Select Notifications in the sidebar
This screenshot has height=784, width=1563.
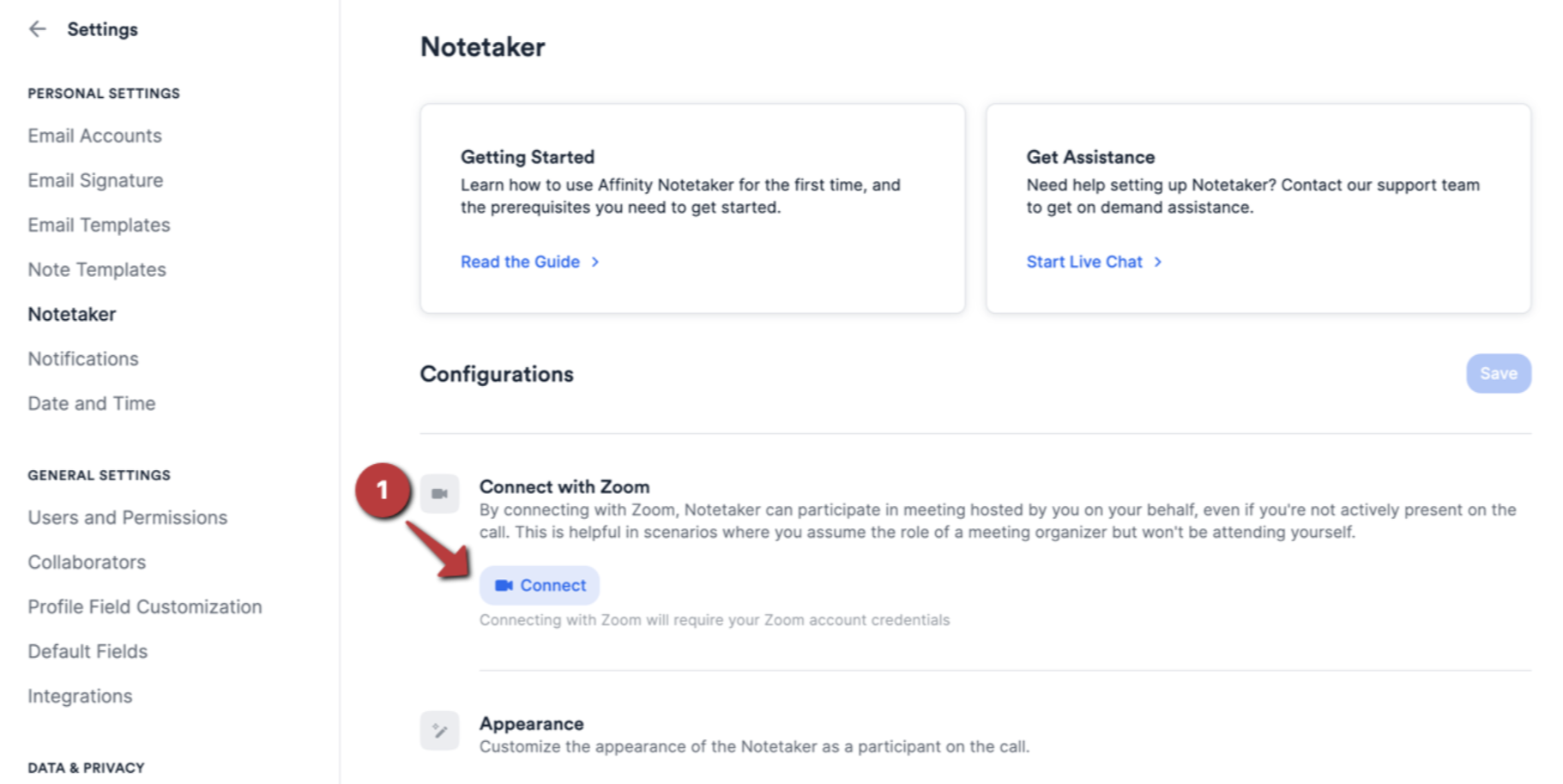tap(83, 359)
